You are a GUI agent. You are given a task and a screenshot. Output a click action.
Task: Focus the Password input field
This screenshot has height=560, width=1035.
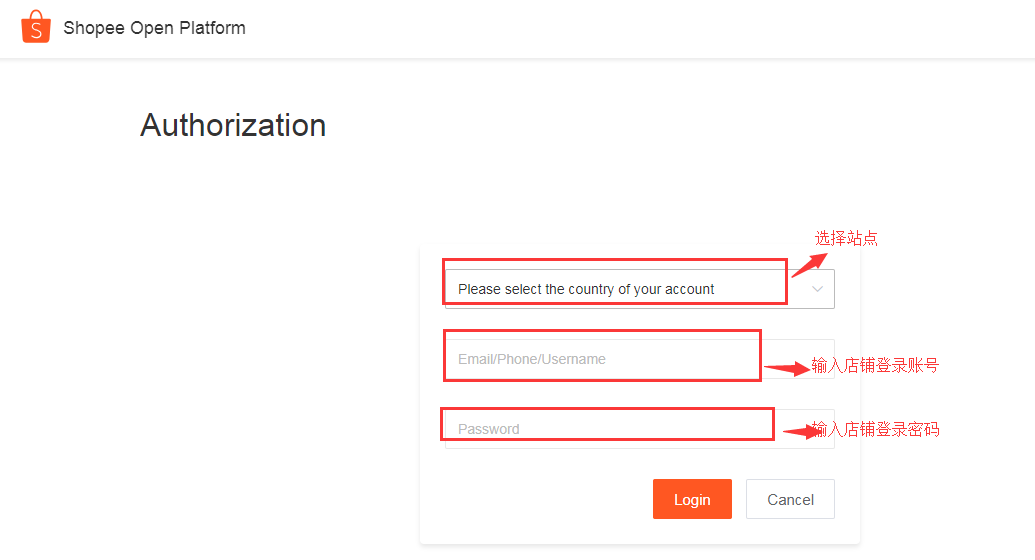640,429
